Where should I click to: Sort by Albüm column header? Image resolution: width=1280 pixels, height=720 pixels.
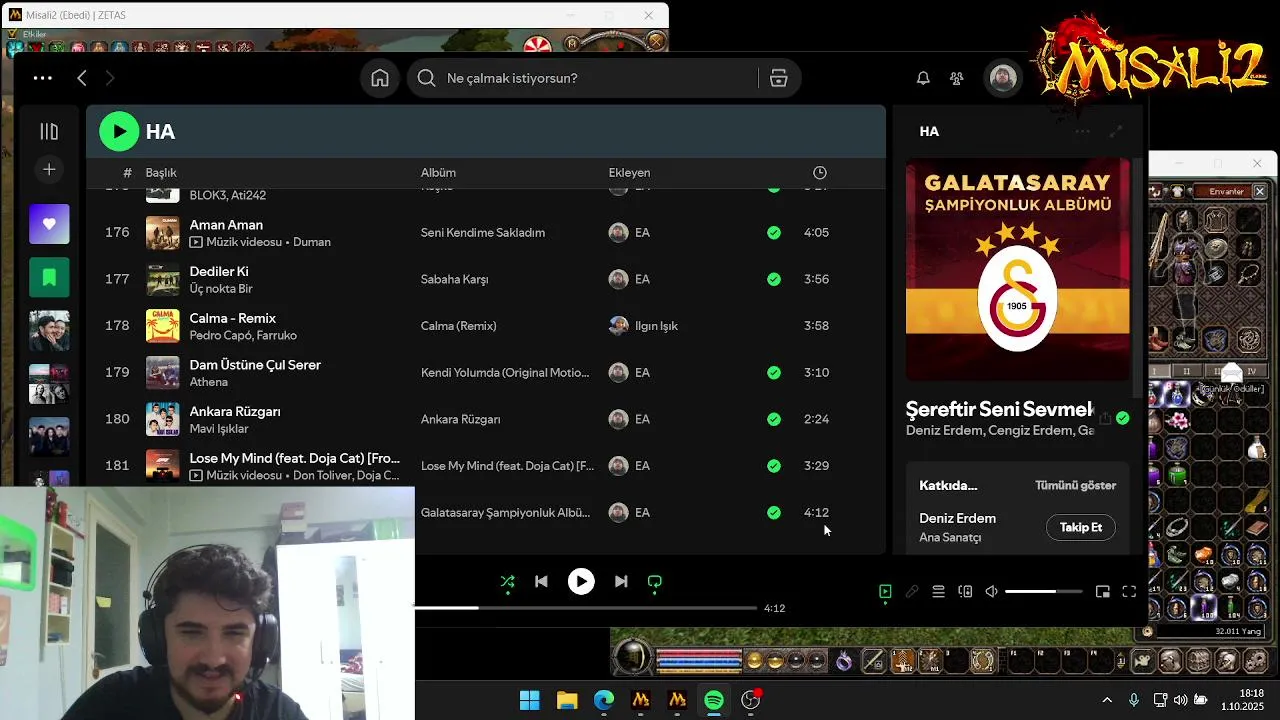pos(438,172)
